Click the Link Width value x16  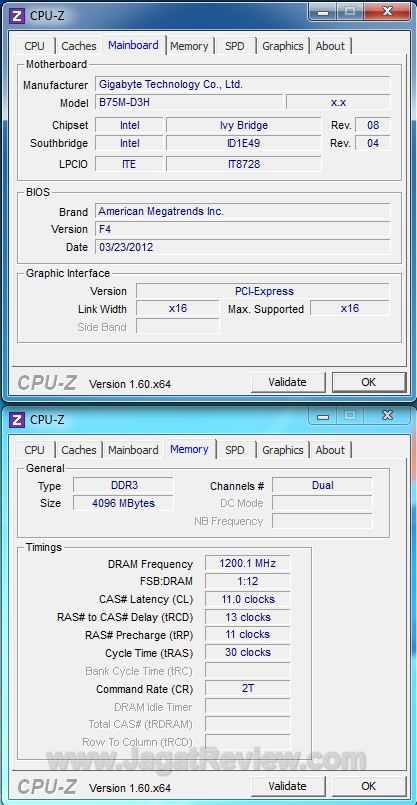(x=178, y=309)
